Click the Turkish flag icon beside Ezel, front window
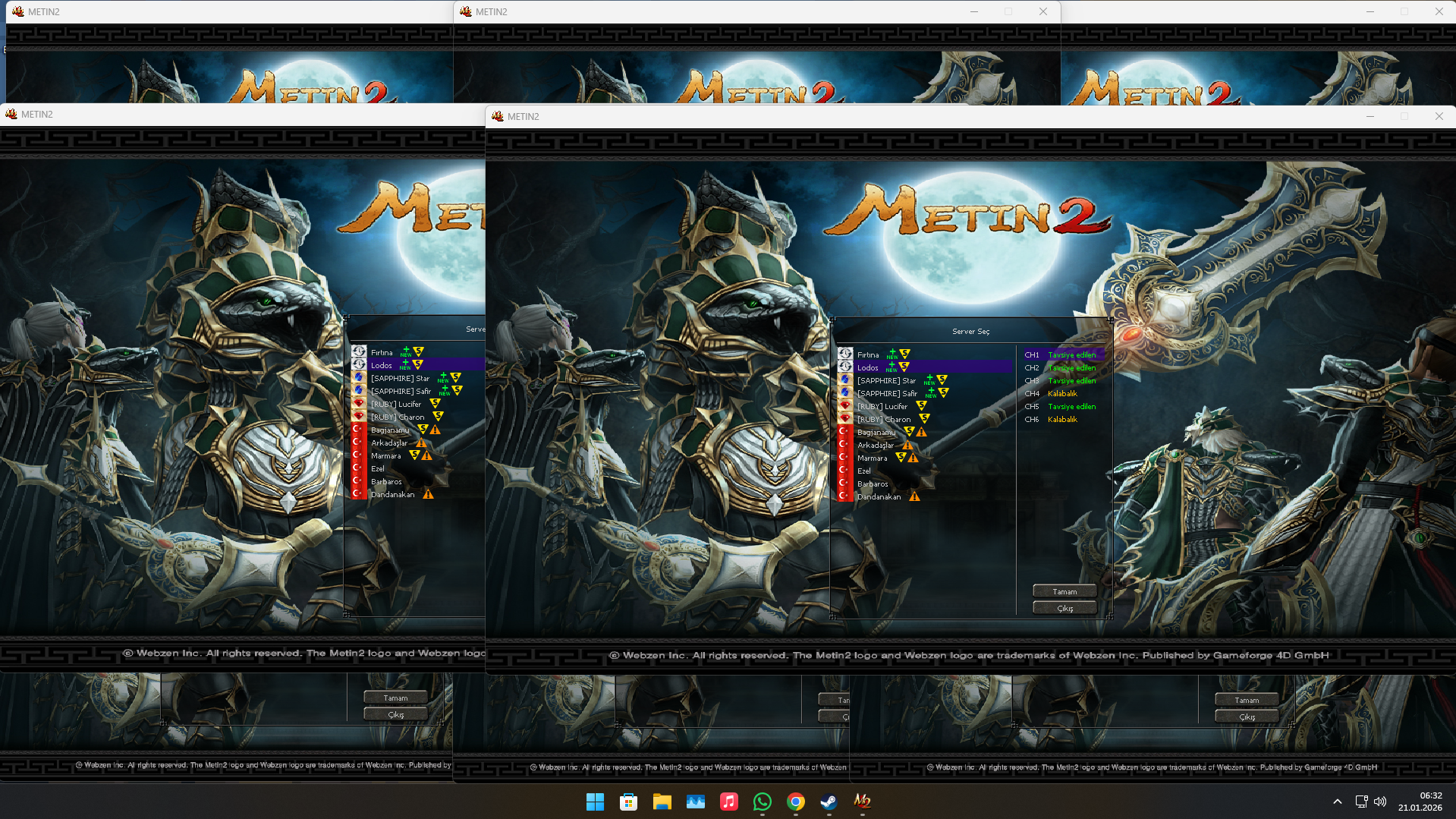This screenshot has width=1456, height=819. 845,471
